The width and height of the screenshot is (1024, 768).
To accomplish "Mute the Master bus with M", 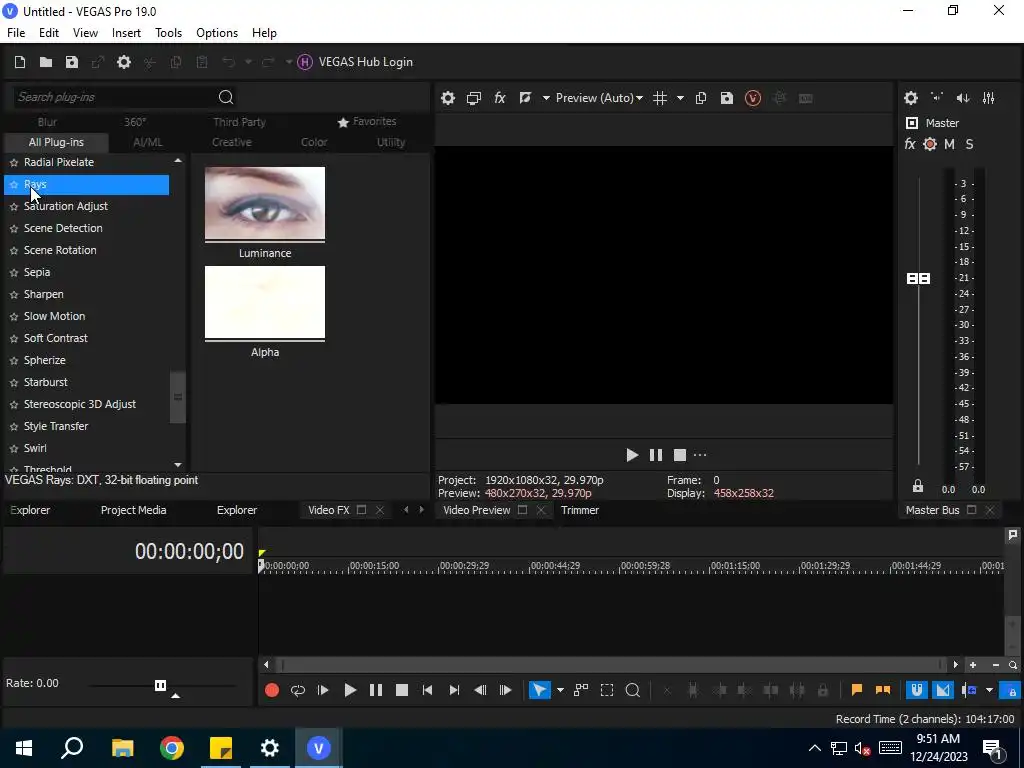I will (950, 144).
